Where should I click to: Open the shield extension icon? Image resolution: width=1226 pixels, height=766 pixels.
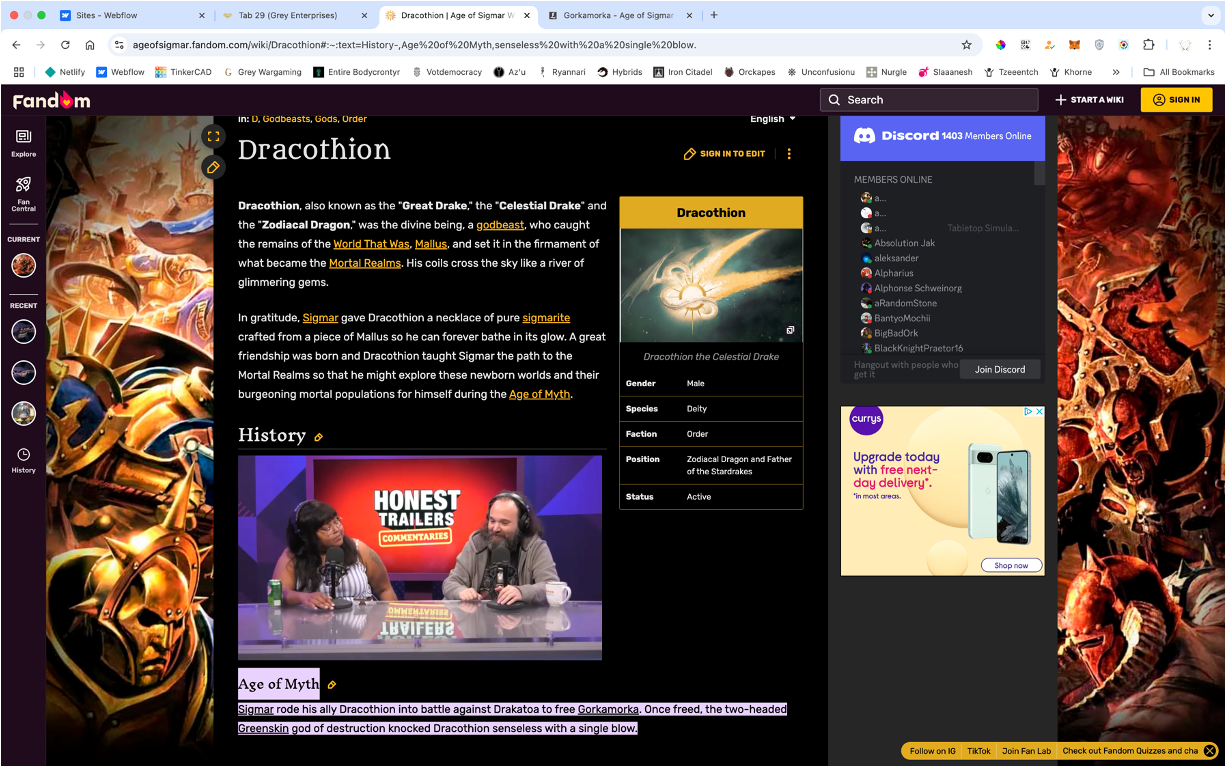point(1100,45)
